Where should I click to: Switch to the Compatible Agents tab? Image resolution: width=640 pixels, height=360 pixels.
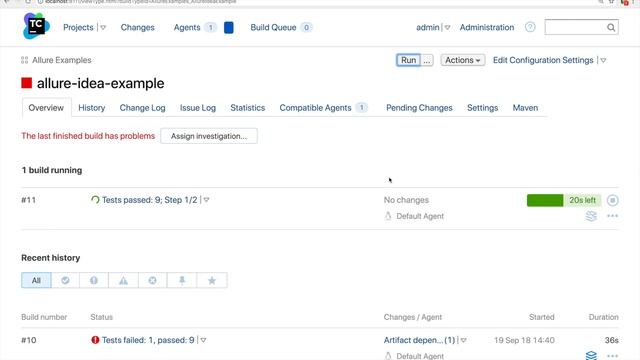323,108
